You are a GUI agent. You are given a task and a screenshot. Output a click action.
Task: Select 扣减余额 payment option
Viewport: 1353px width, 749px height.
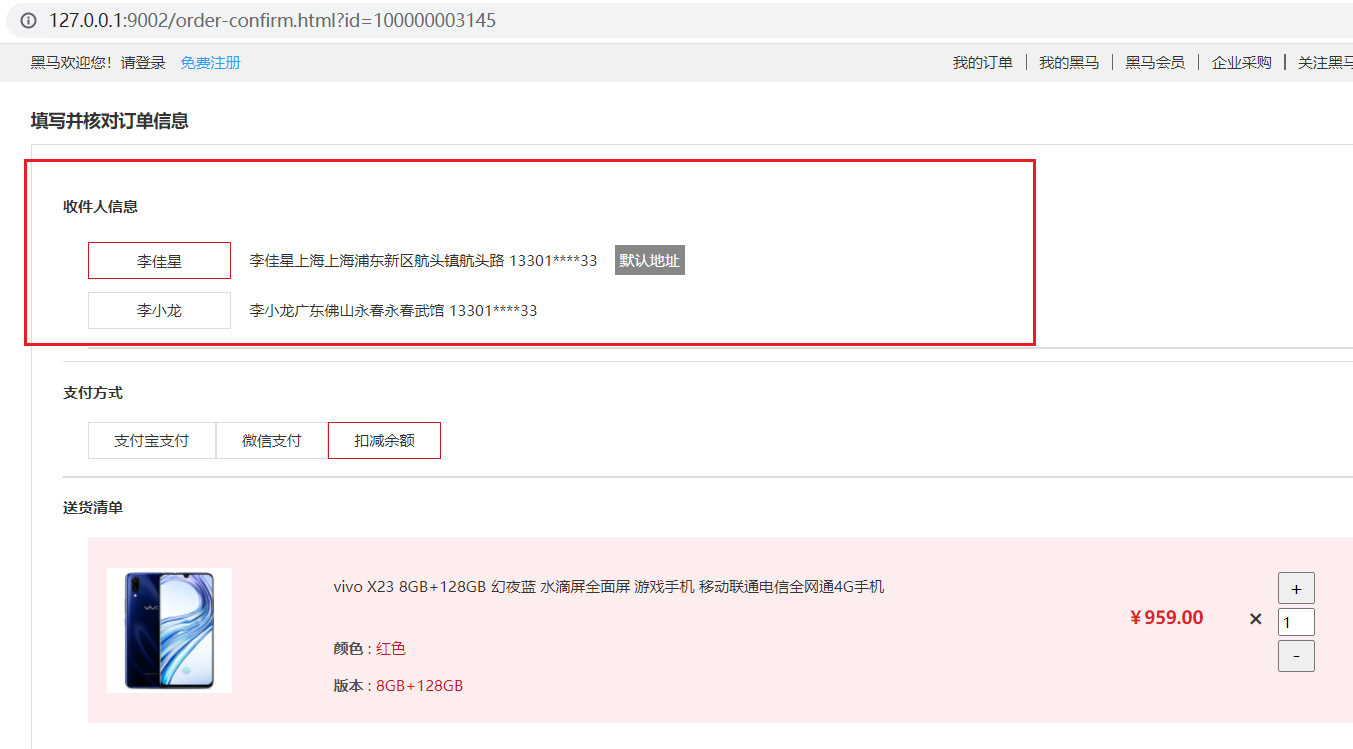(384, 441)
